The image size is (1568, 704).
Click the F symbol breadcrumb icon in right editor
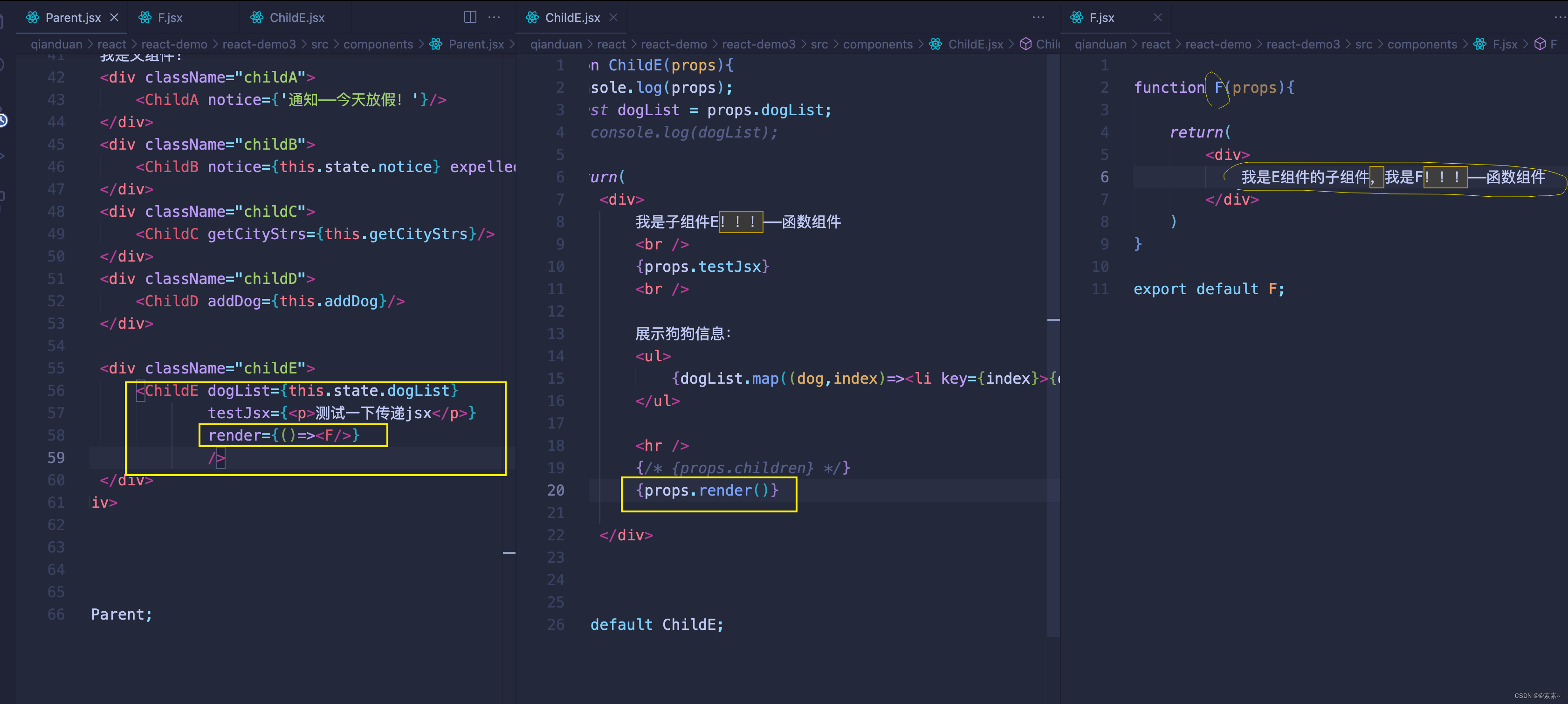point(1540,44)
